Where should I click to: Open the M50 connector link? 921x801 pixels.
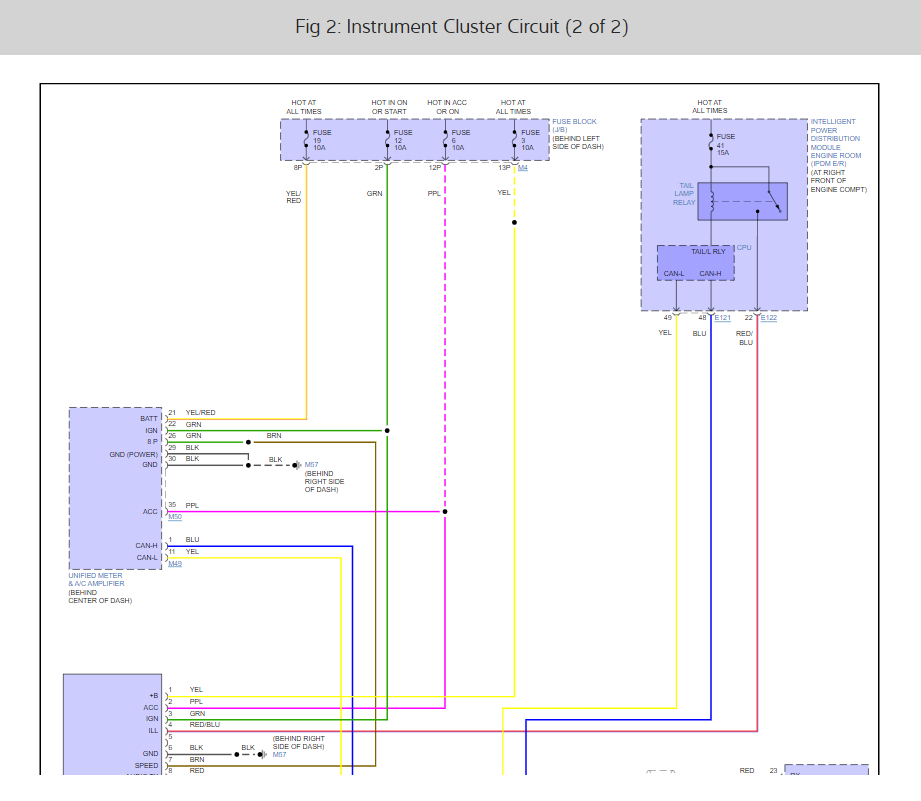(175, 517)
